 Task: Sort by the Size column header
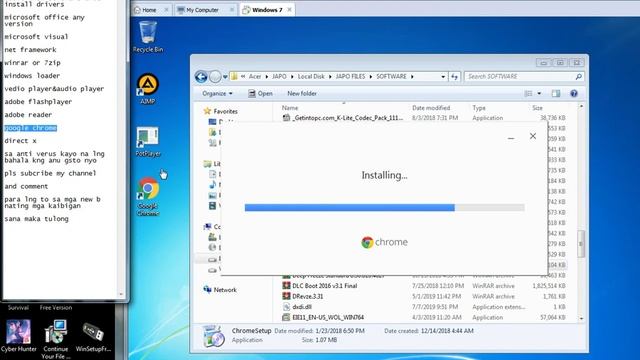click(538, 108)
